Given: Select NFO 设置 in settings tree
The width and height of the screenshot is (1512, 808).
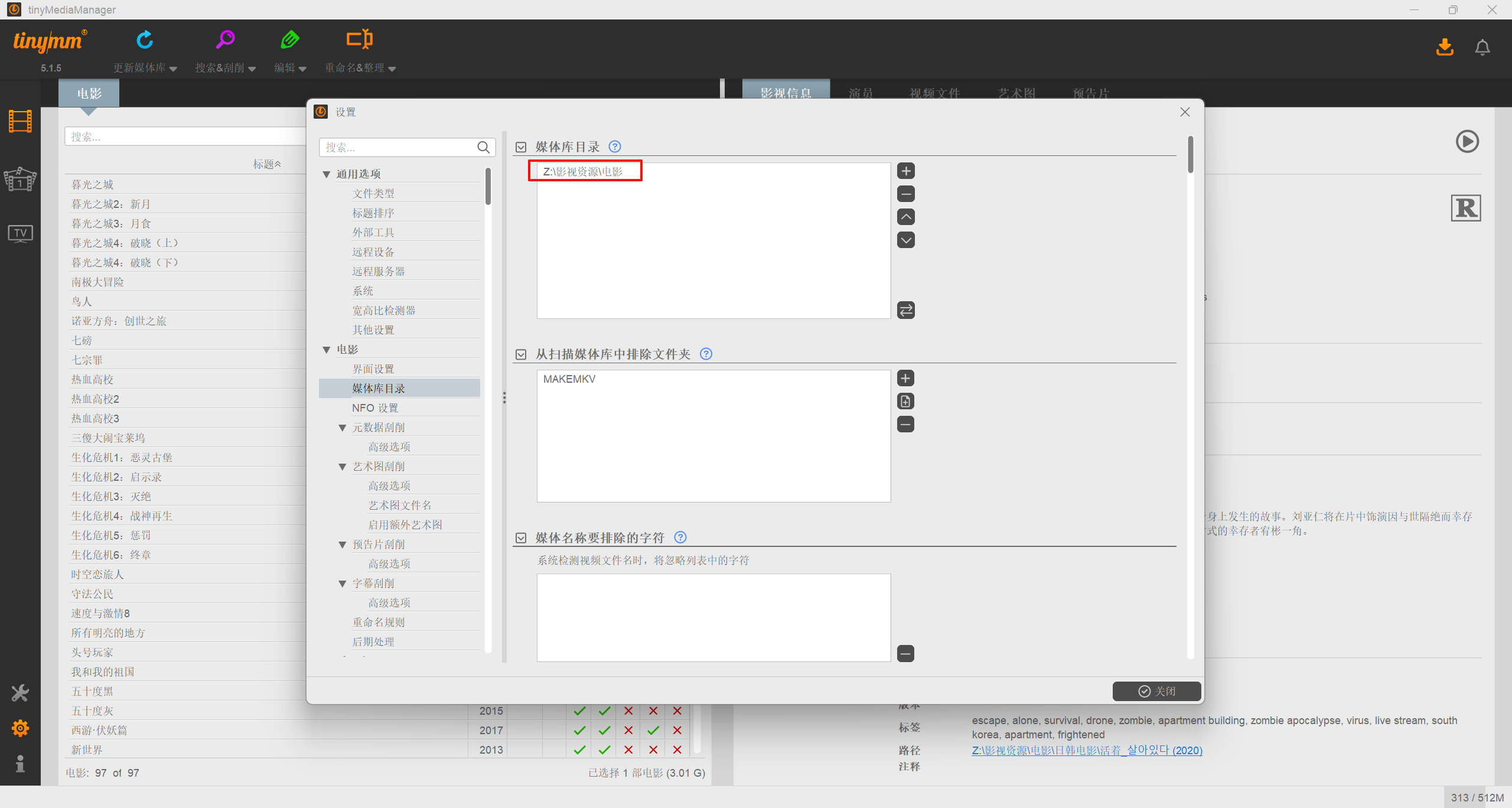Looking at the screenshot, I should (x=375, y=408).
